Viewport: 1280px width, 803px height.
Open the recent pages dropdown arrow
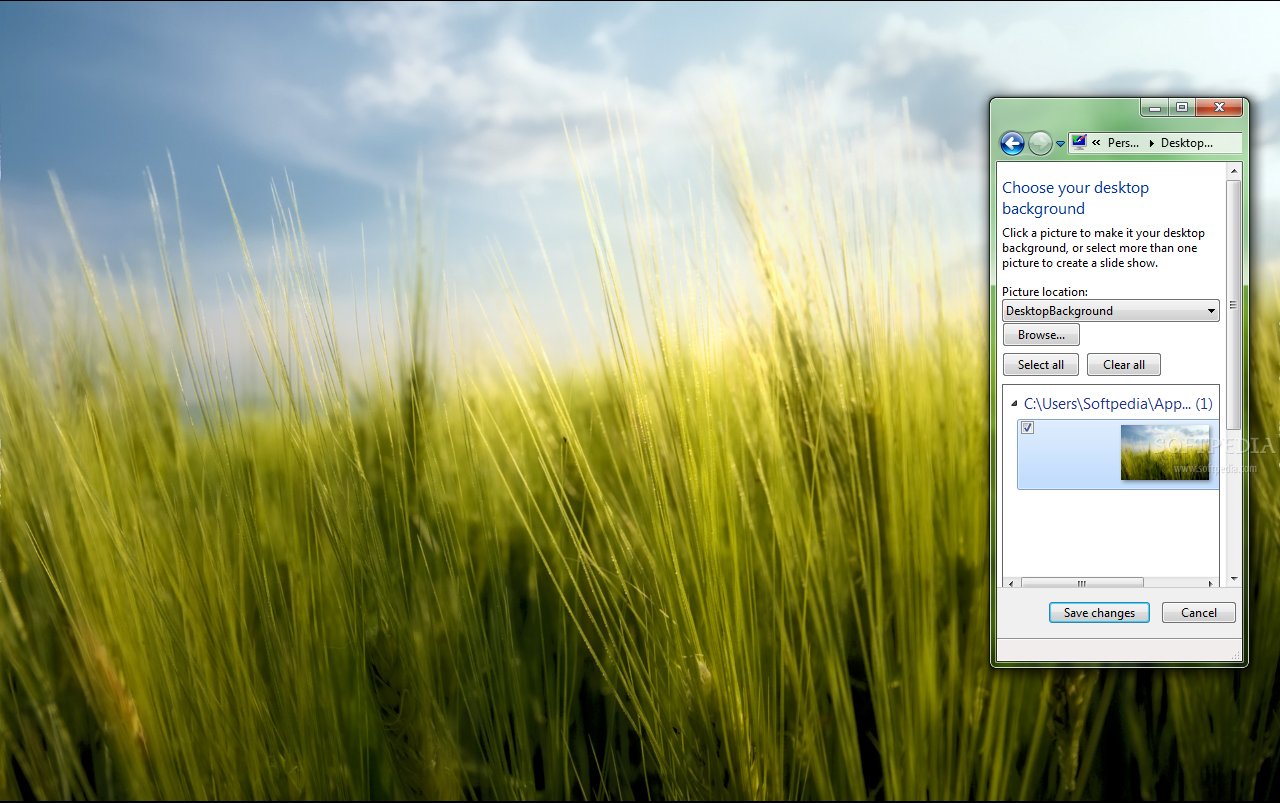(x=1060, y=144)
